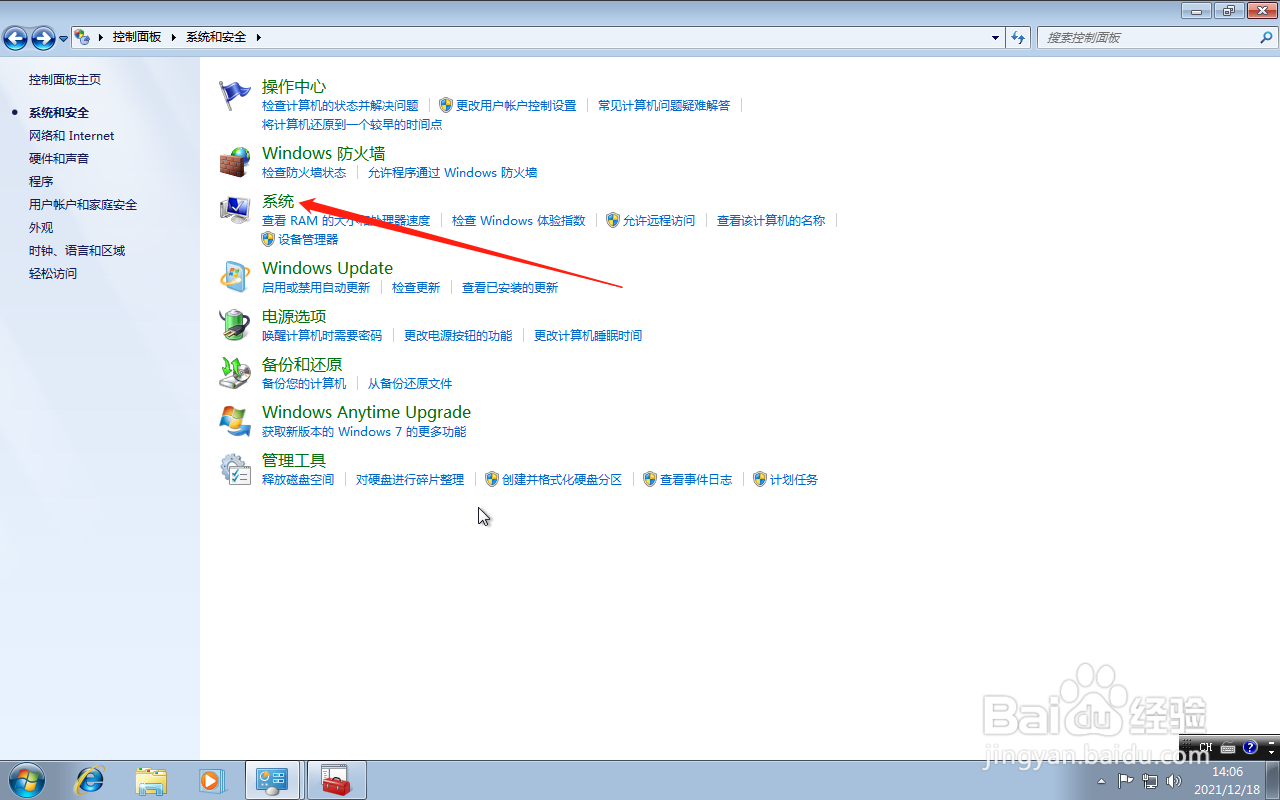Viewport: 1280px width, 800px height.
Task: Click the forward navigation arrow
Action: [x=43, y=38]
